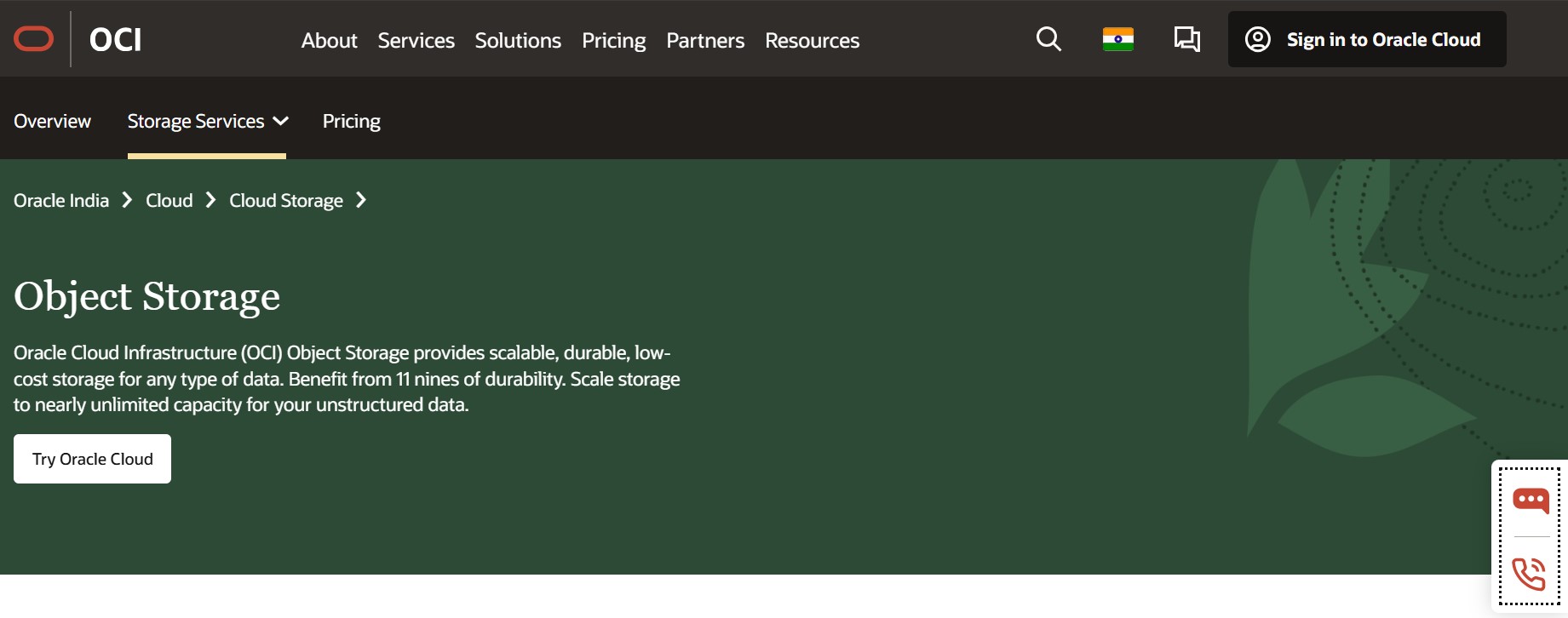Expand the Storage Services dropdown
Screen dimensions: 1568x618
click(x=207, y=121)
